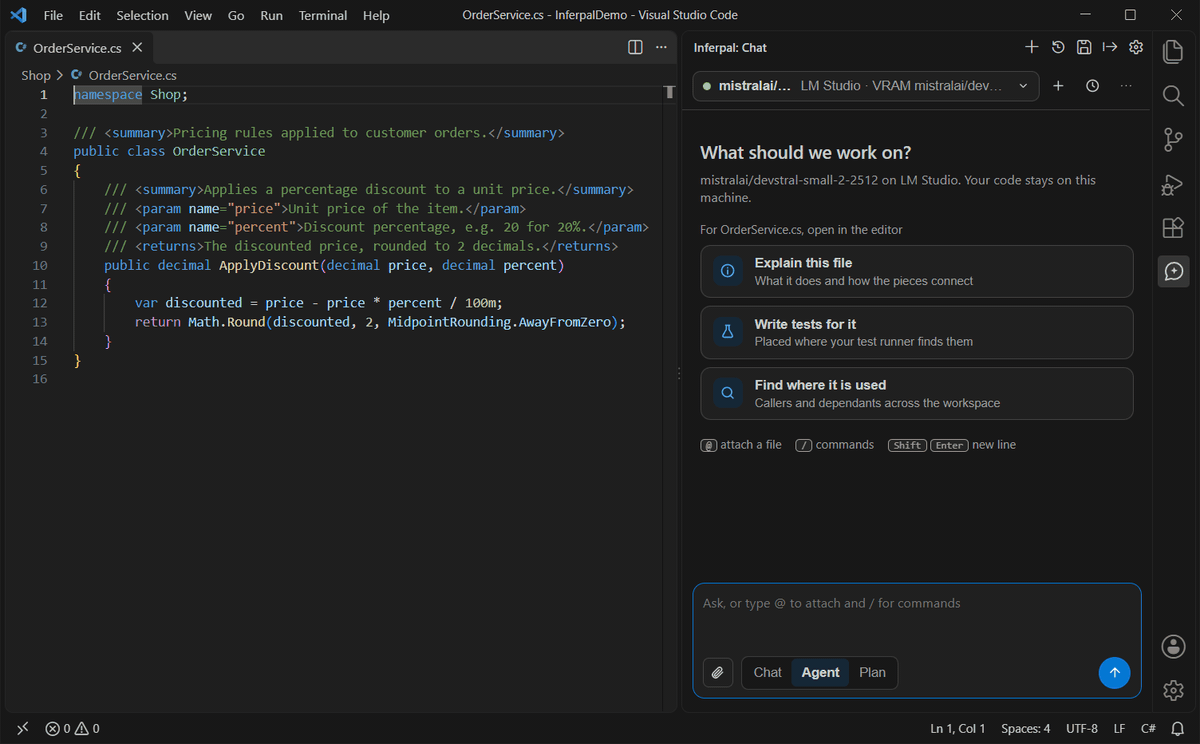This screenshot has height=744, width=1200.
Task: Open the Edit menu
Action: 89,15
